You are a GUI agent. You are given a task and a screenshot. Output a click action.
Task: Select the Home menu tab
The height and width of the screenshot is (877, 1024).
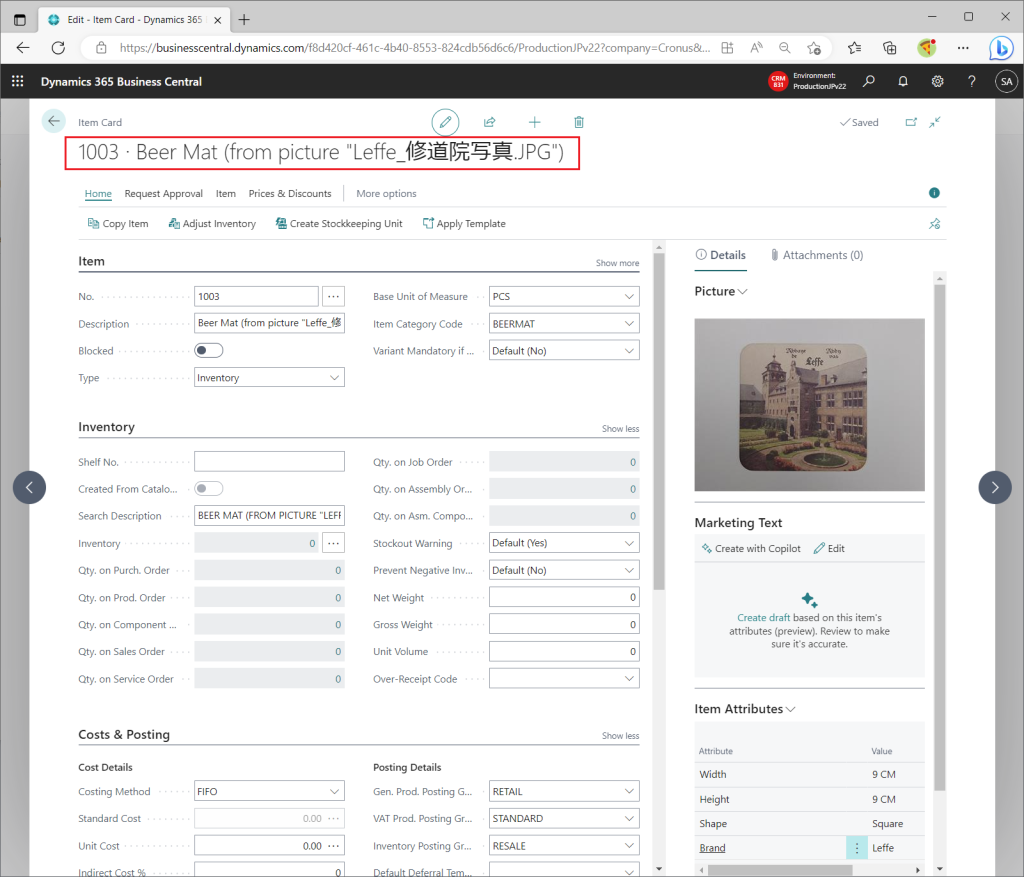point(98,193)
